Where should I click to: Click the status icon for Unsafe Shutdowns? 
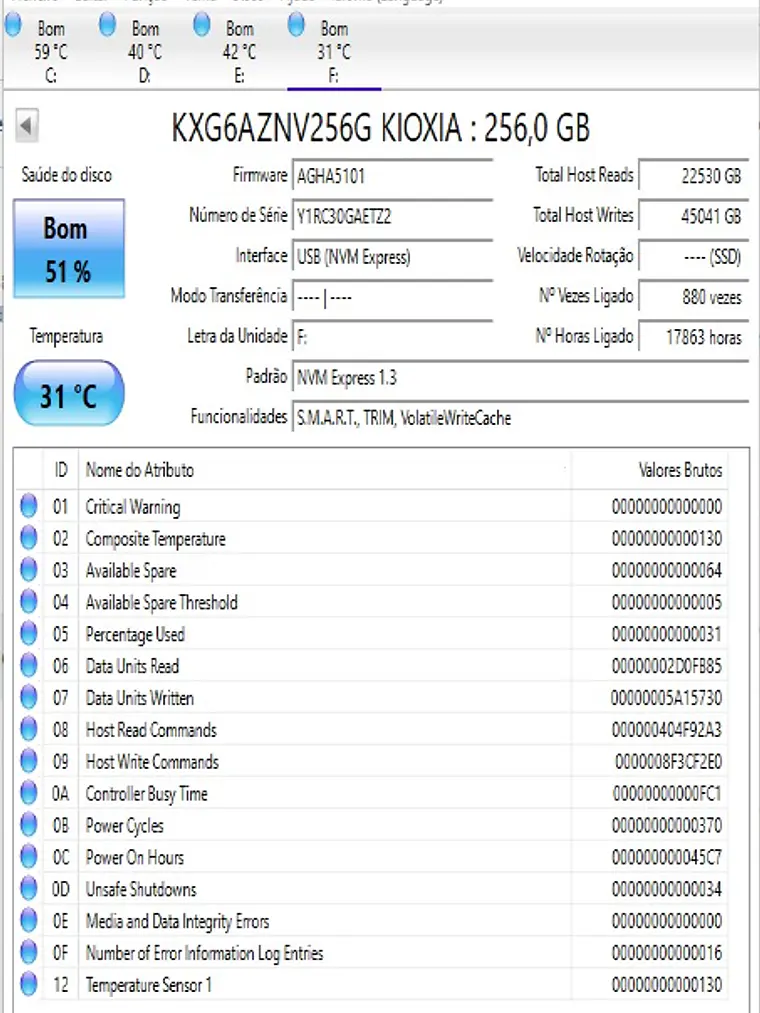28,888
